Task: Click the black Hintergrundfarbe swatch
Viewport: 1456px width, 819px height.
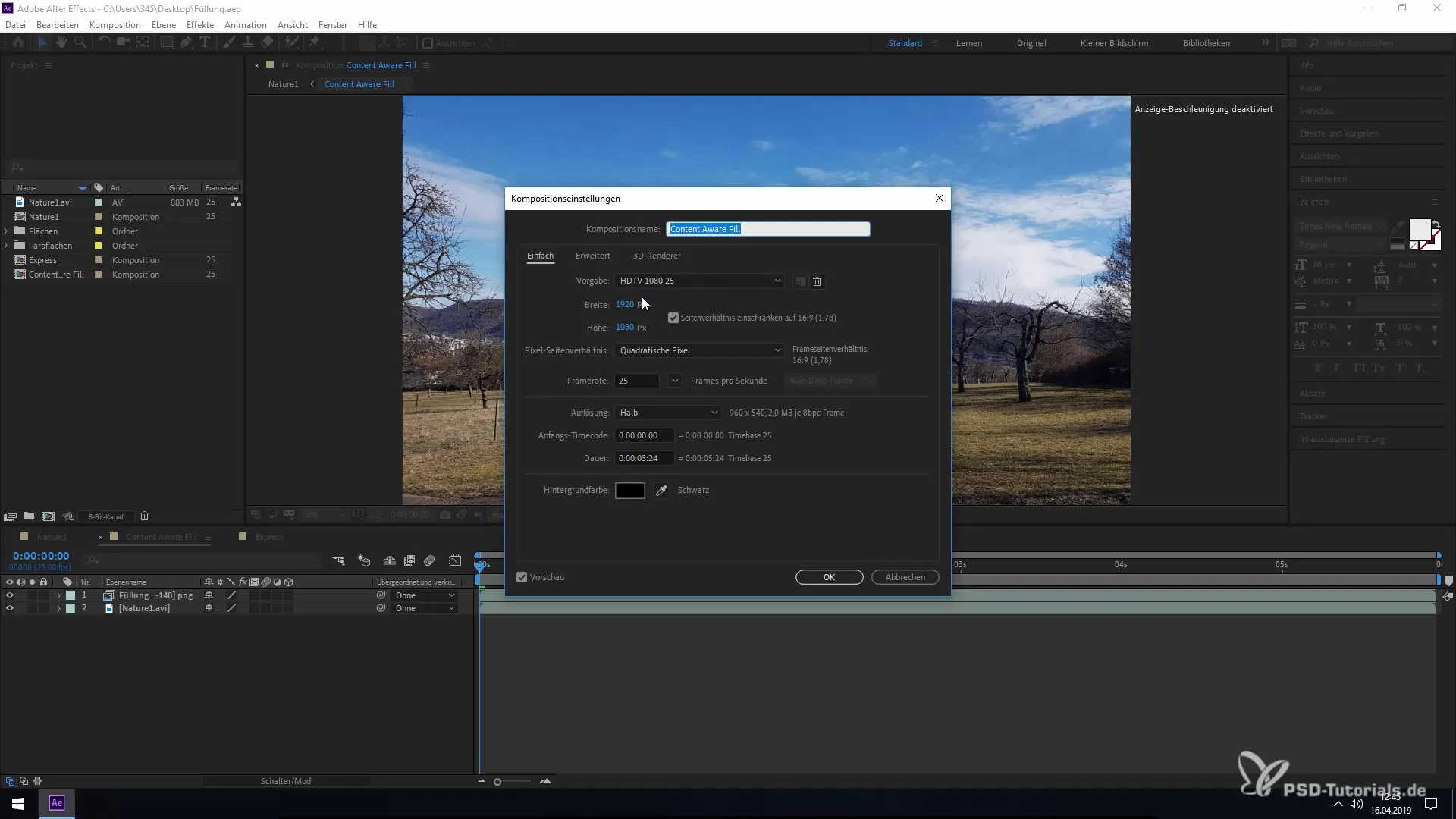Action: coord(629,491)
